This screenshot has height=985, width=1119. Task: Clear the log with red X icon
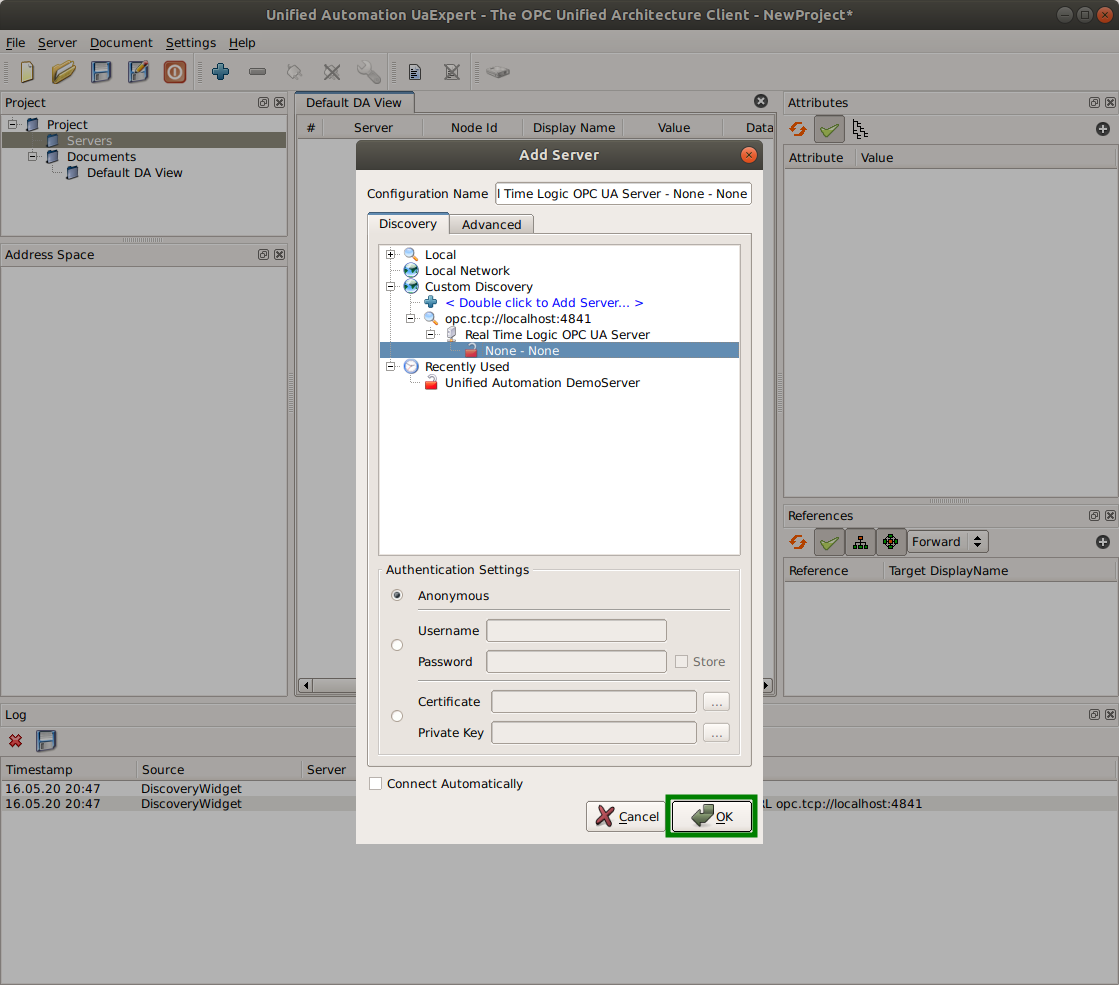tap(15, 741)
